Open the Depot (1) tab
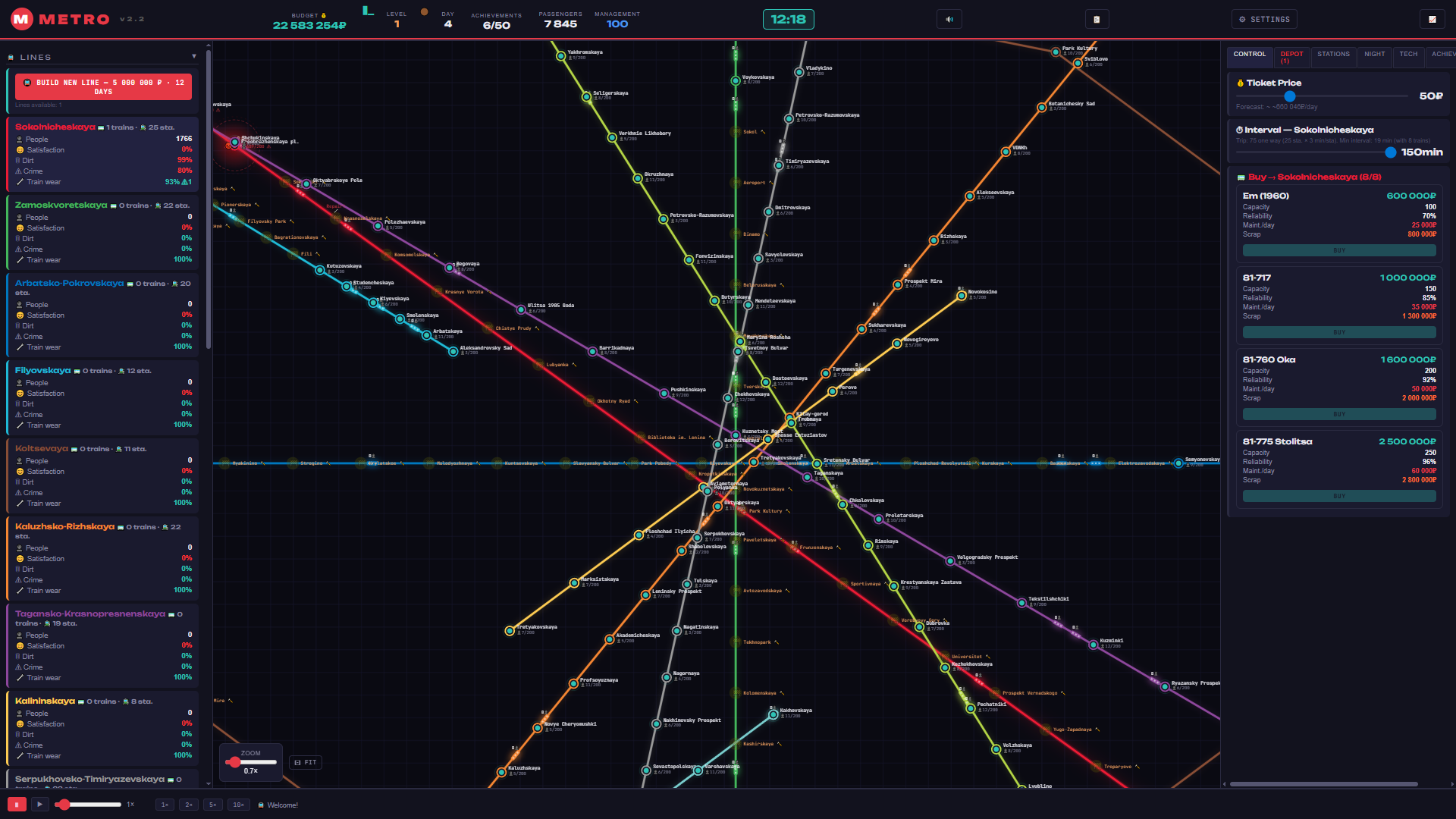1456x819 pixels. [1291, 57]
